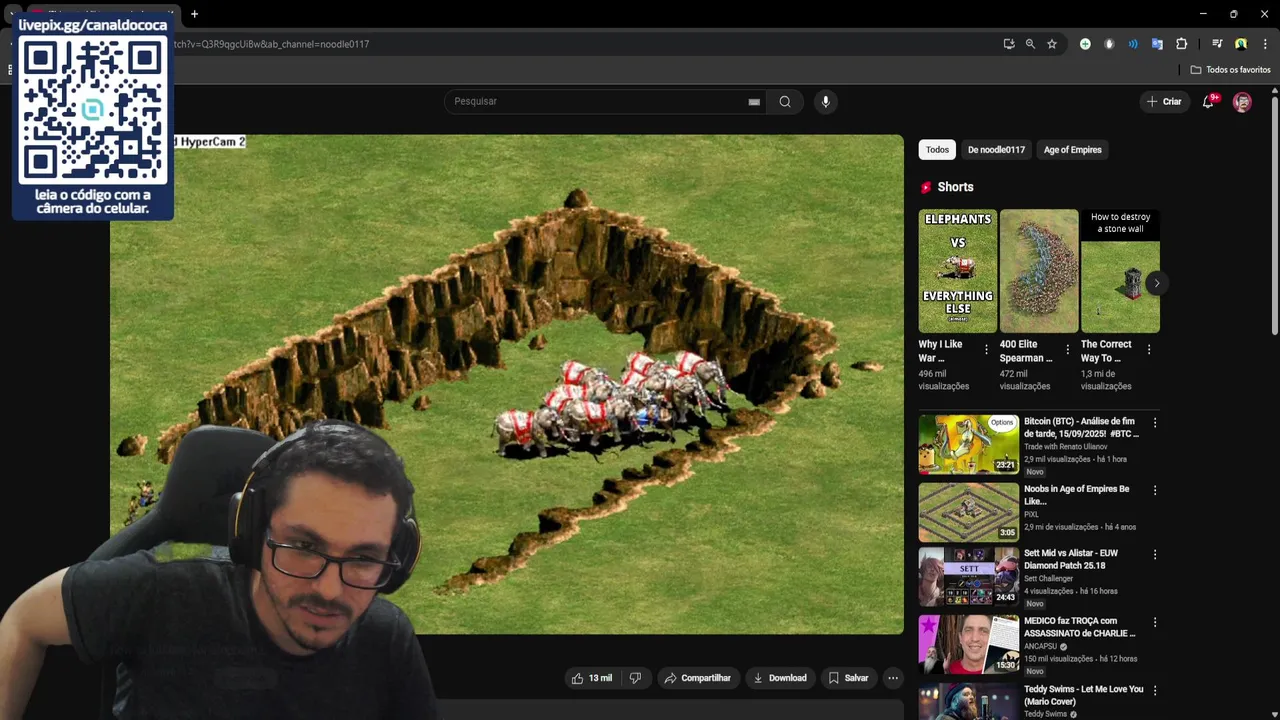Click the Noobs in Age of Empires title
Viewport: 1280px width, 720px height.
tap(1076, 495)
